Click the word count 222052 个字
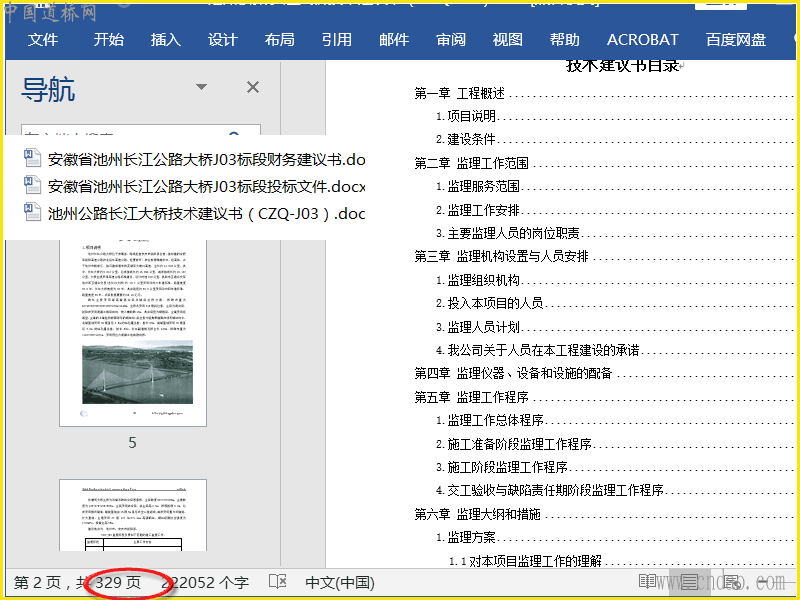The height and width of the screenshot is (600, 800). tap(205, 582)
